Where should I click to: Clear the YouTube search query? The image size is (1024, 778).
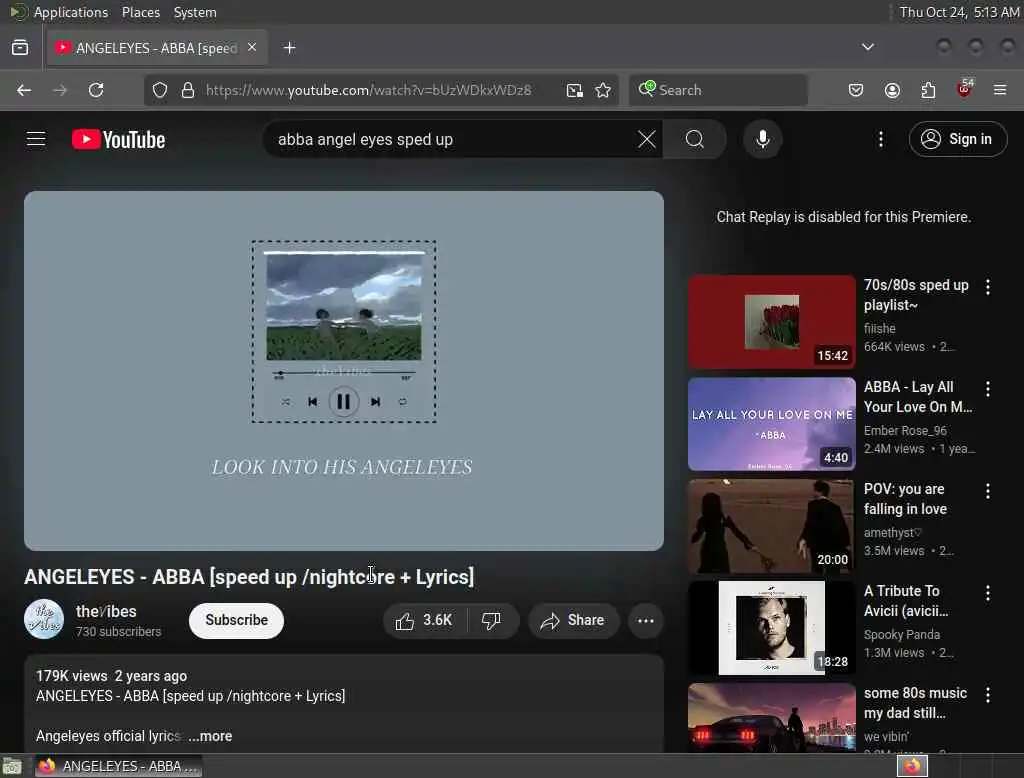647,139
